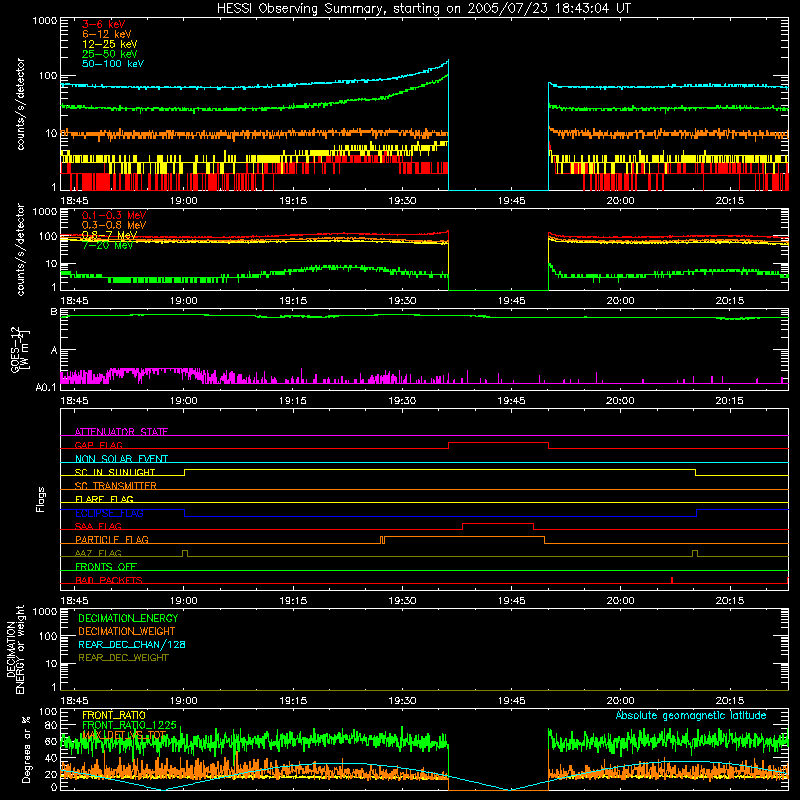Click the '0.3-0.8 MeV' legend entry
This screenshot has width=800, height=800.
[x=114, y=225]
